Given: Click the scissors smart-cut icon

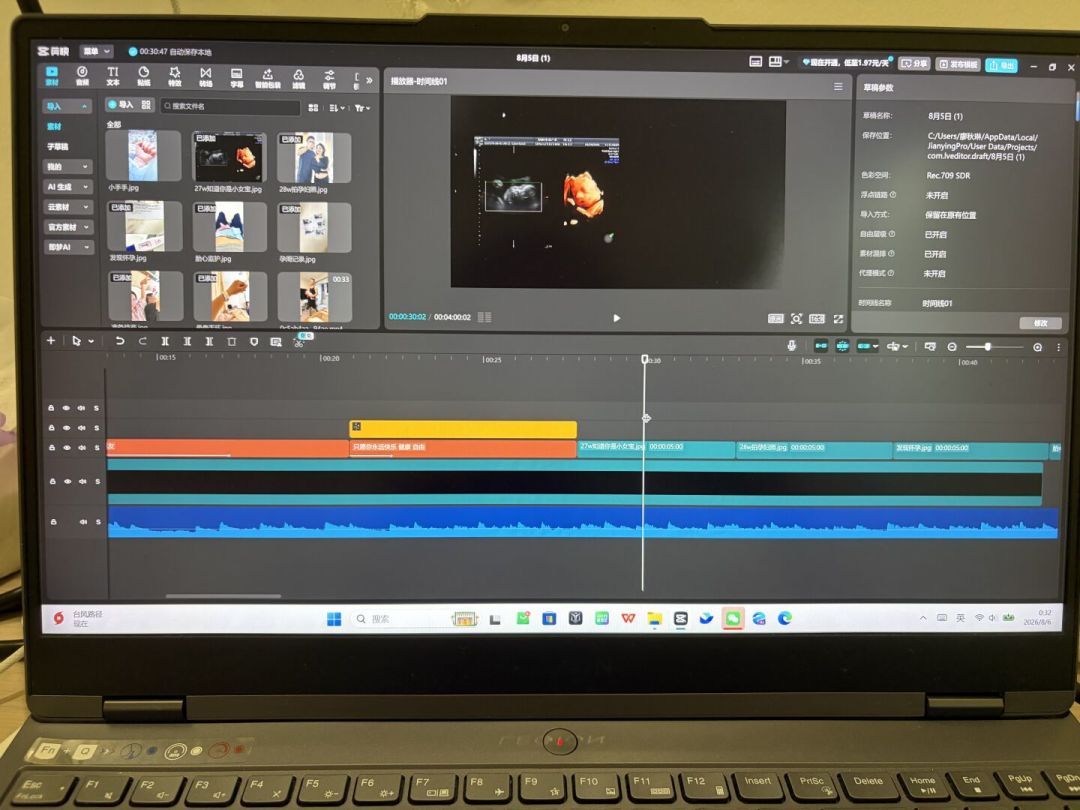Looking at the screenshot, I should click(x=299, y=342).
